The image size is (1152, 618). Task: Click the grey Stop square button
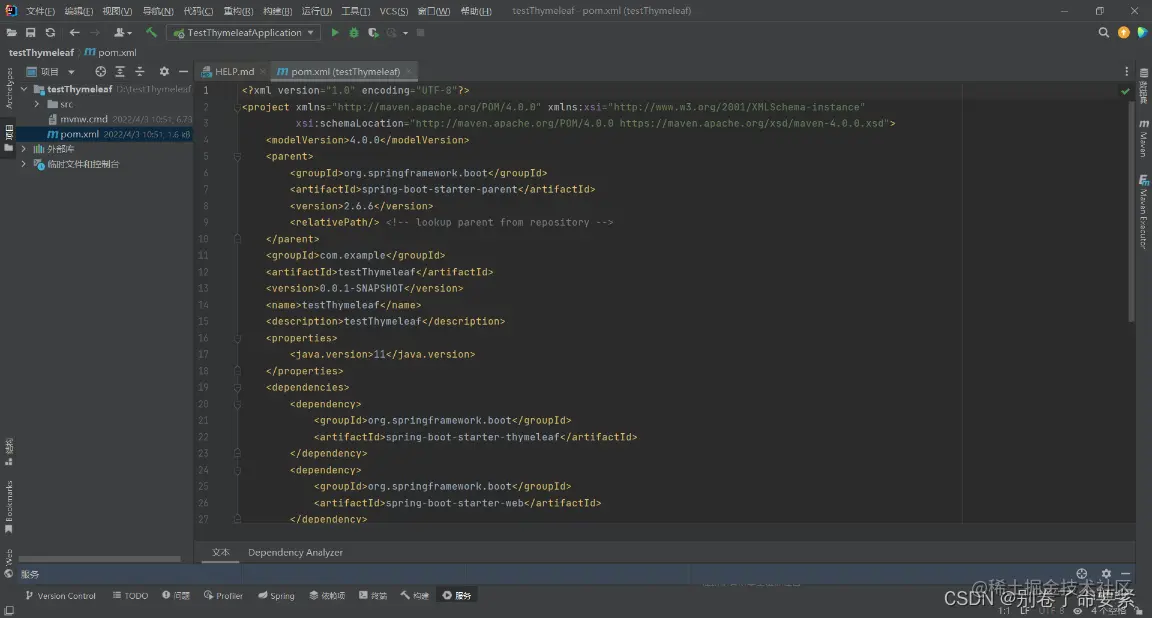coord(420,32)
